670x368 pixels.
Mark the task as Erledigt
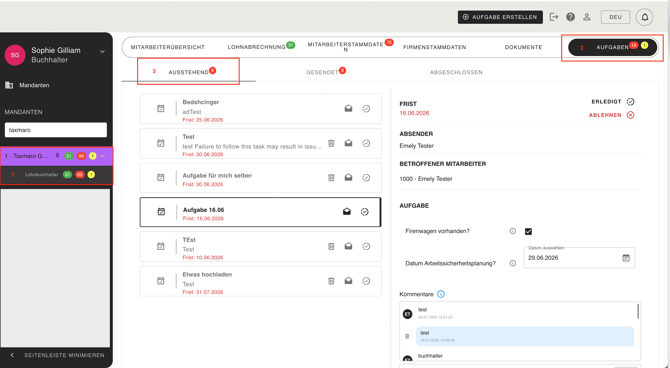click(x=613, y=102)
